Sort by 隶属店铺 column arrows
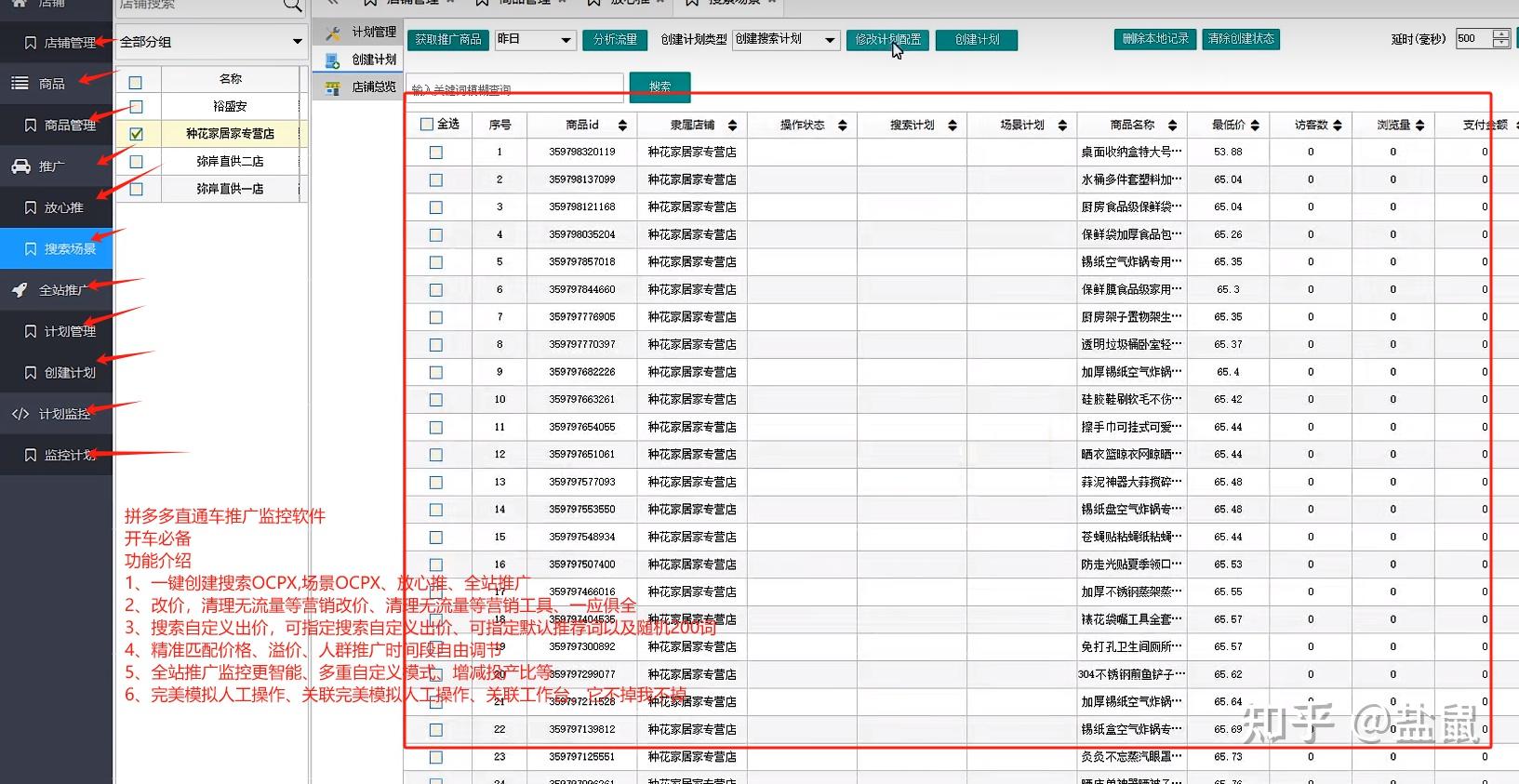 click(732, 125)
